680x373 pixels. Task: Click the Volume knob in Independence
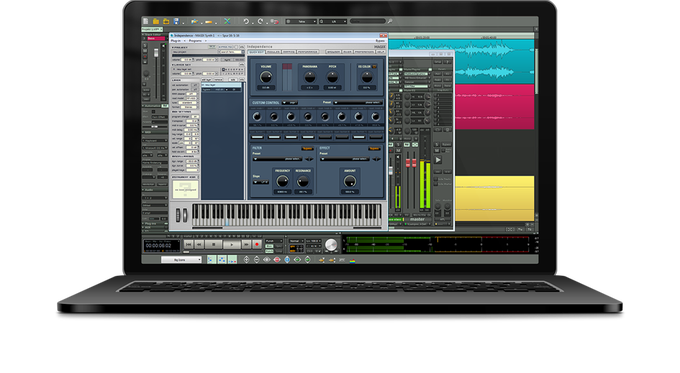click(x=266, y=77)
